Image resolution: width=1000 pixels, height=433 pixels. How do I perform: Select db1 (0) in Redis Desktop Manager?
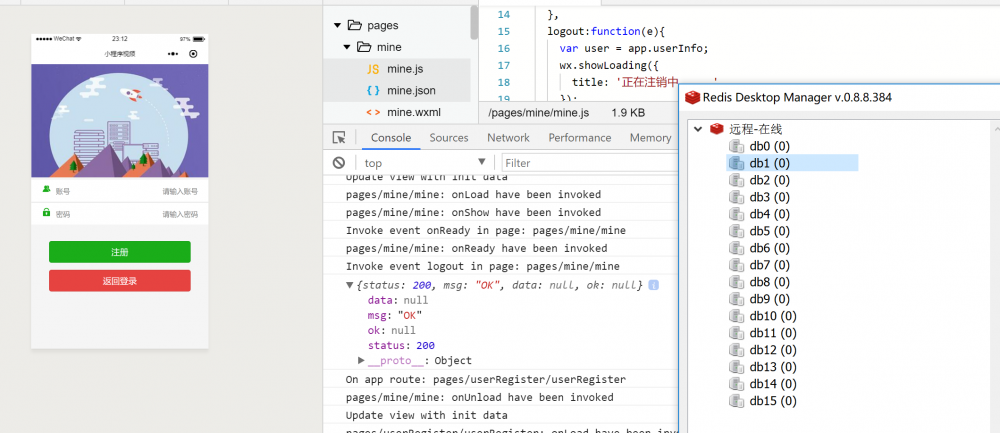coord(769,163)
